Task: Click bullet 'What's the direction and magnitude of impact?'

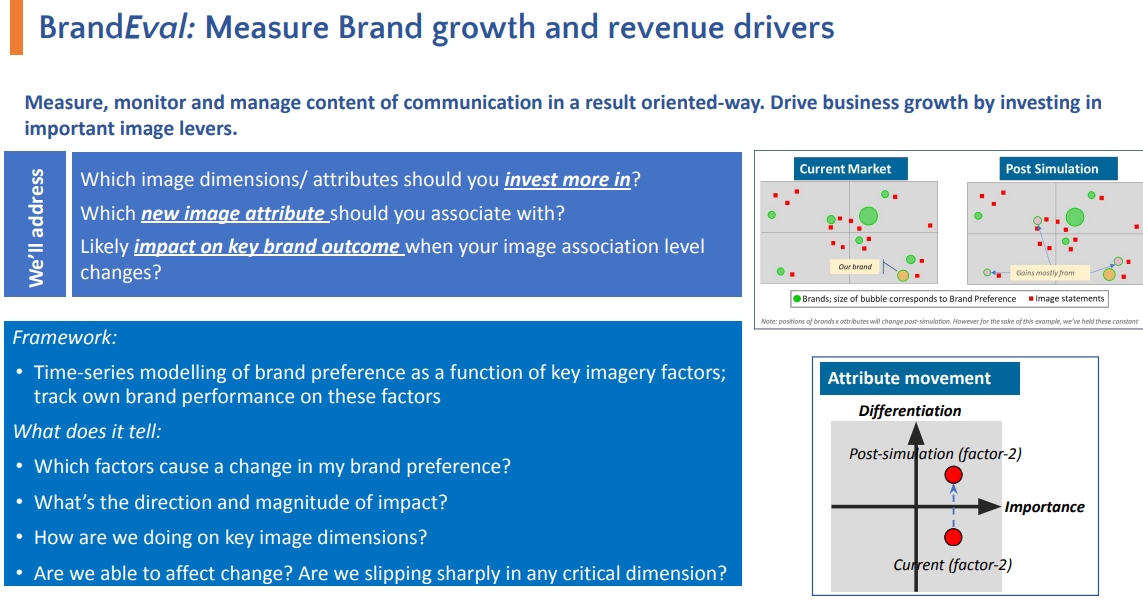Action: pos(241,503)
